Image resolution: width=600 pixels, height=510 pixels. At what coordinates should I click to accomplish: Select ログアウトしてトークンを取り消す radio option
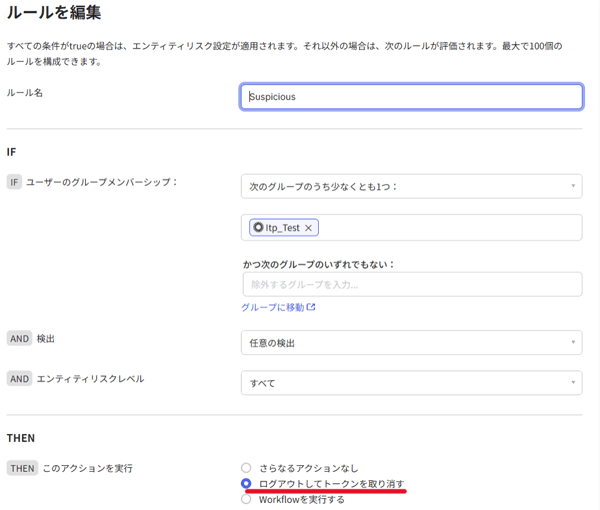(246, 484)
